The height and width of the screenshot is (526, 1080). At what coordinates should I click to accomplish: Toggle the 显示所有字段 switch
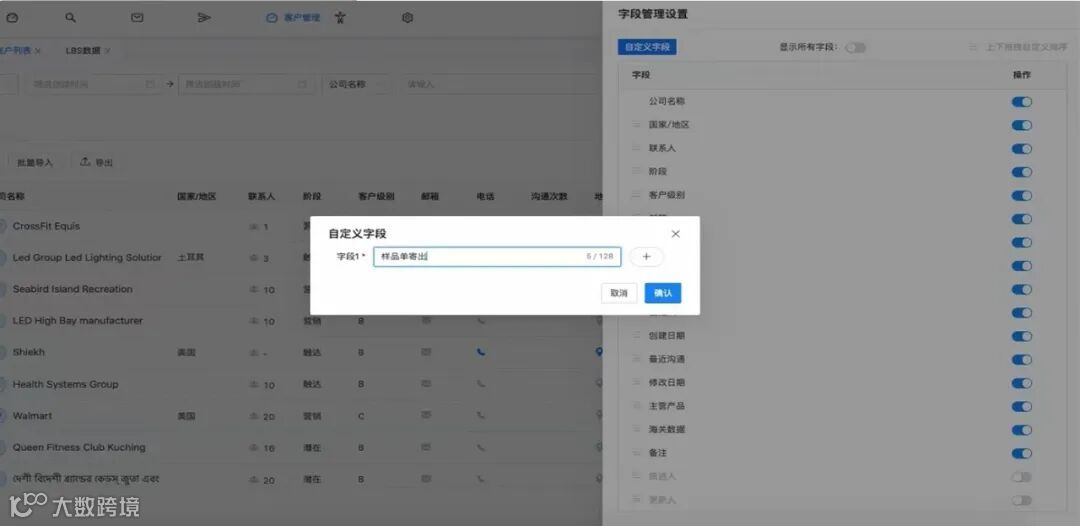855,48
